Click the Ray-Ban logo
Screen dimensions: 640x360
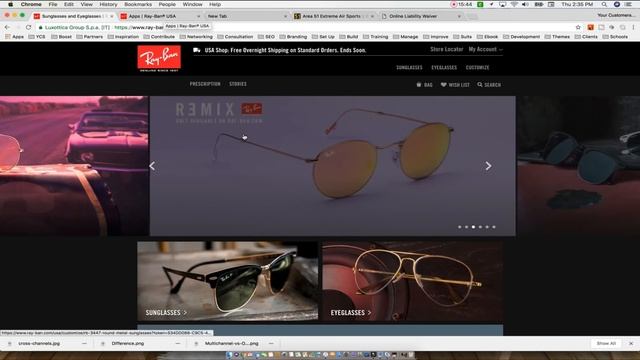click(159, 58)
